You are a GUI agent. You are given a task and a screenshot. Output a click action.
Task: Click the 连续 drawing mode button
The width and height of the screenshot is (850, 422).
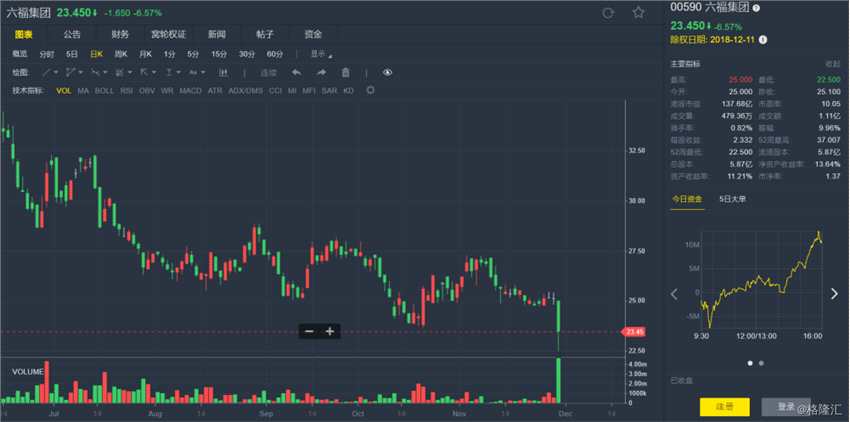[268, 72]
